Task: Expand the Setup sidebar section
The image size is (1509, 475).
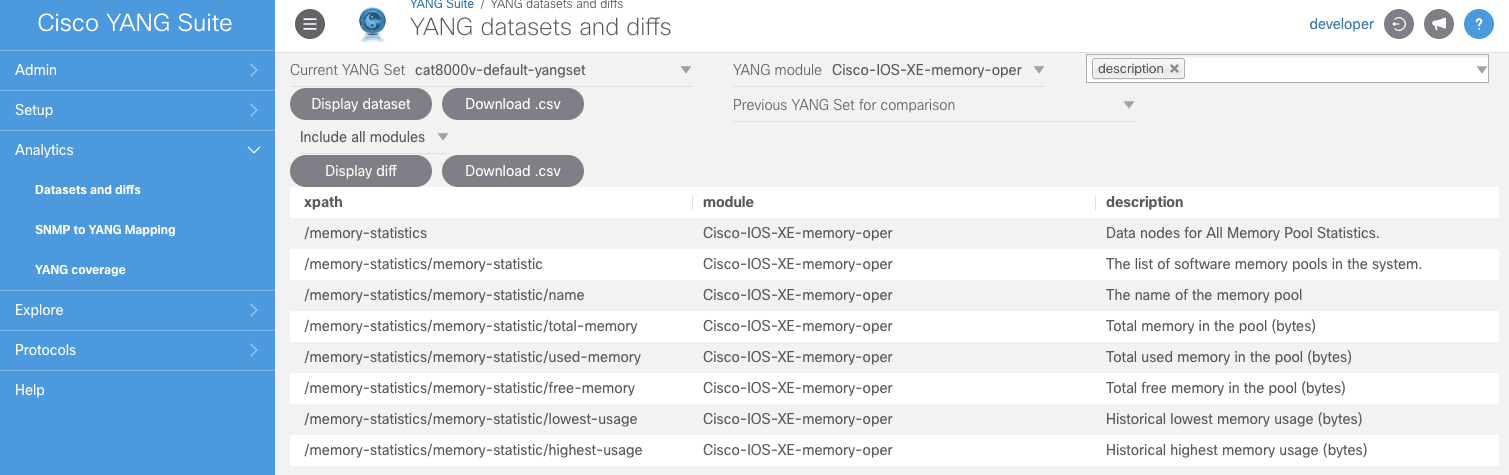Action: coord(137,110)
